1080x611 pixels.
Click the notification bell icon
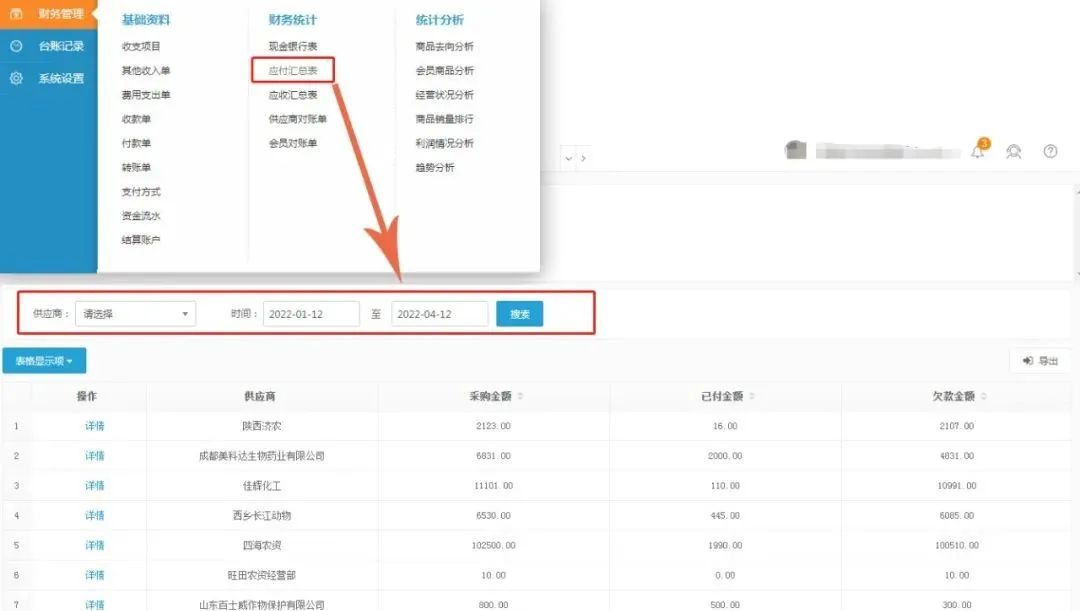(978, 152)
